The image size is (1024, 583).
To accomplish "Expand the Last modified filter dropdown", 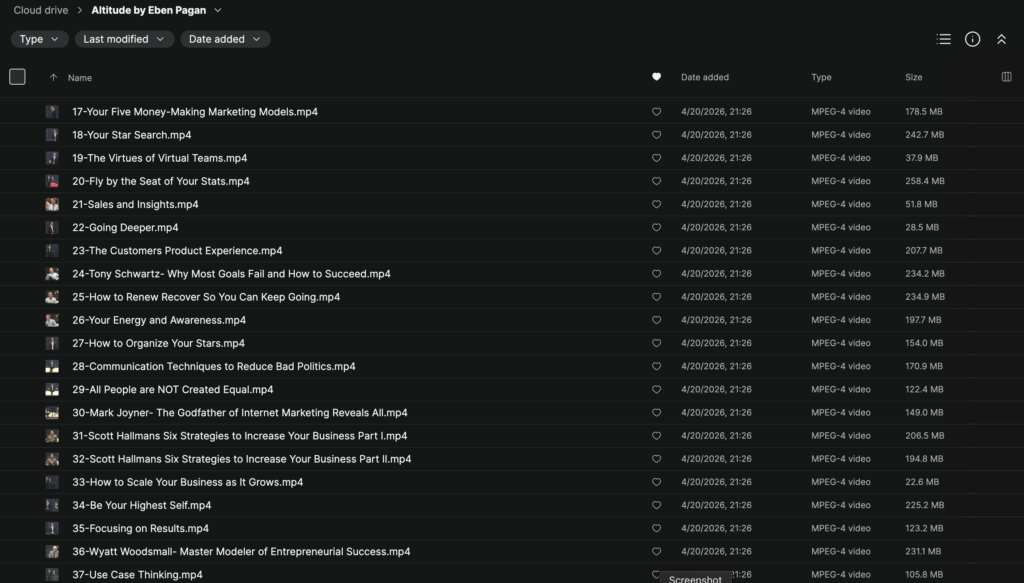I will (124, 39).
